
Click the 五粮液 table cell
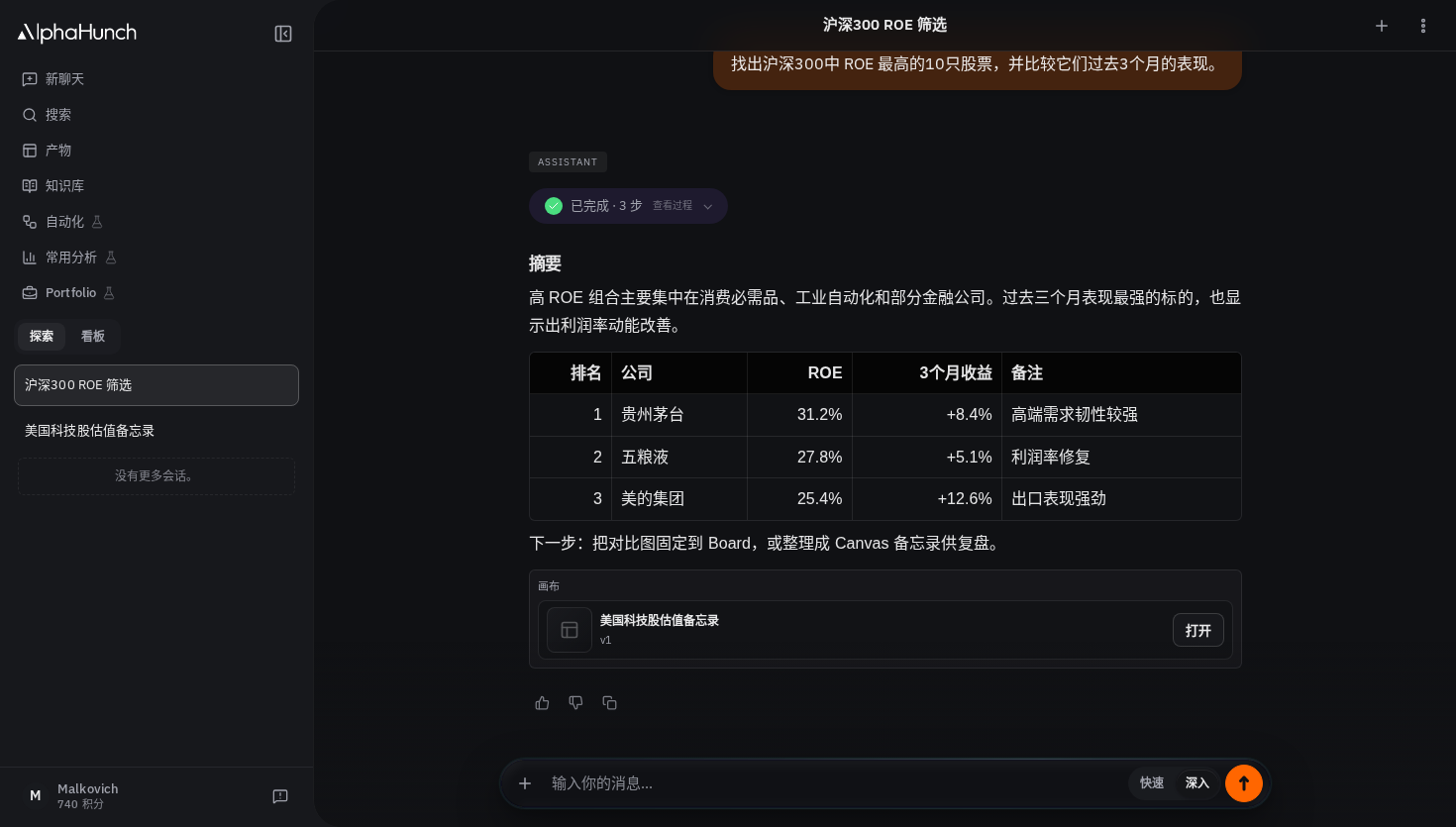[679, 458]
